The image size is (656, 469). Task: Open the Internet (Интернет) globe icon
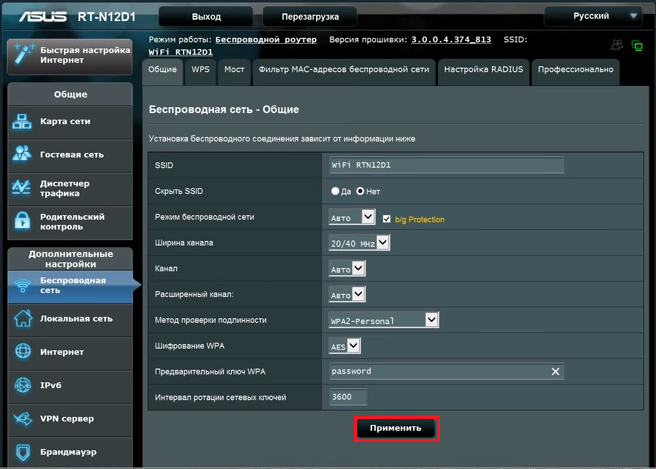pyautogui.click(x=22, y=352)
